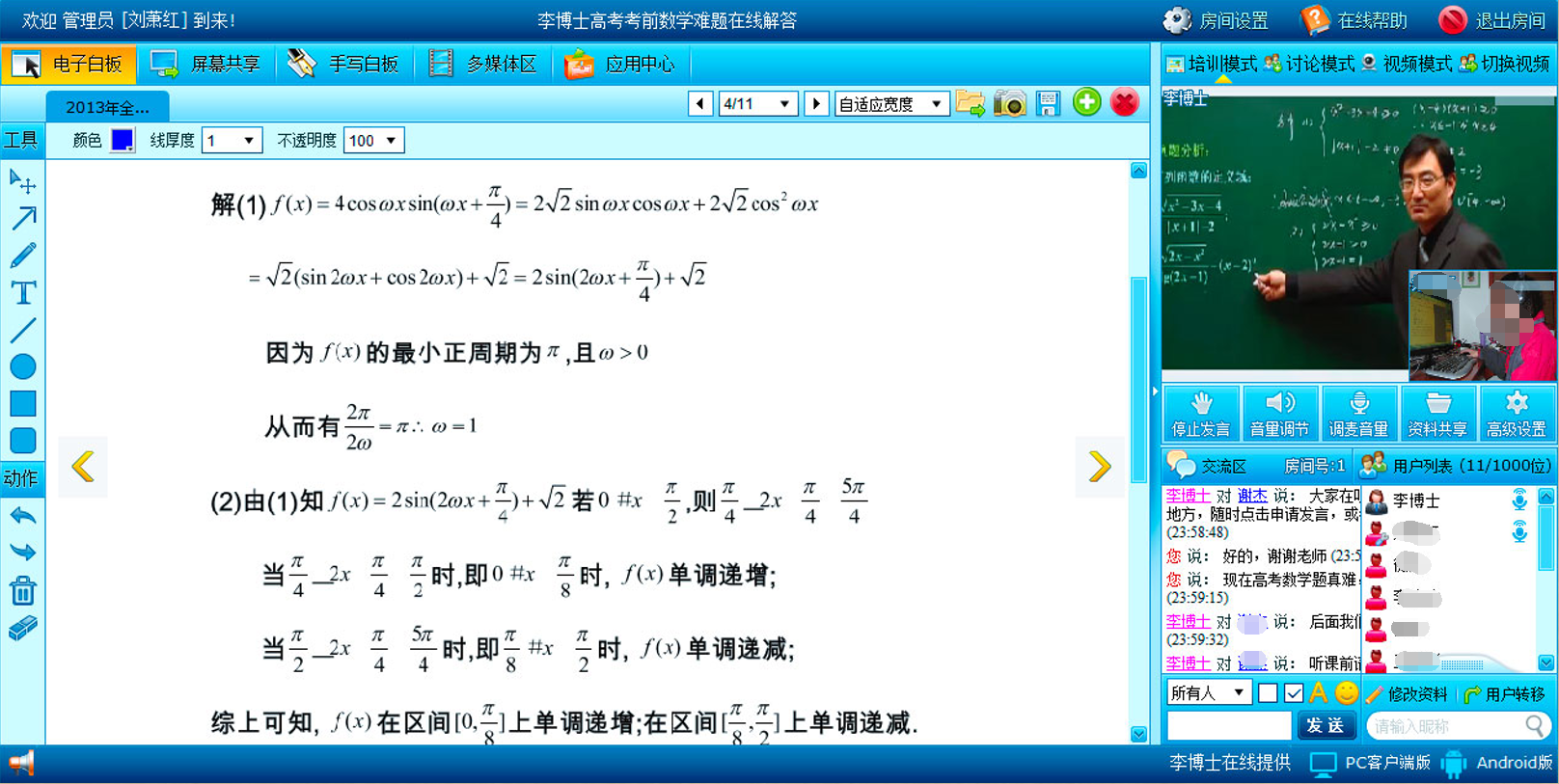Select the text tool in sidebar
The width and height of the screenshot is (1559, 784).
pos(23,292)
